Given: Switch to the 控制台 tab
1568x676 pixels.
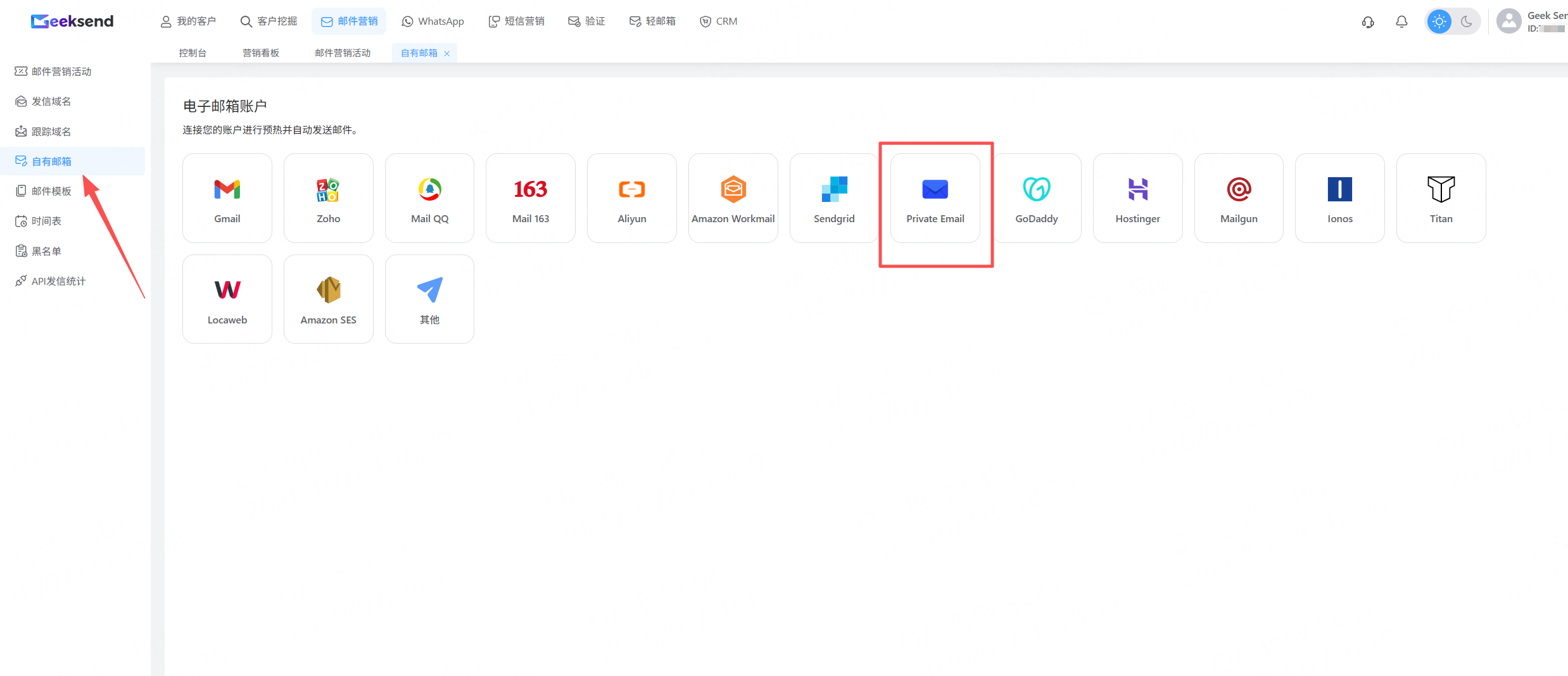Looking at the screenshot, I should [x=193, y=53].
